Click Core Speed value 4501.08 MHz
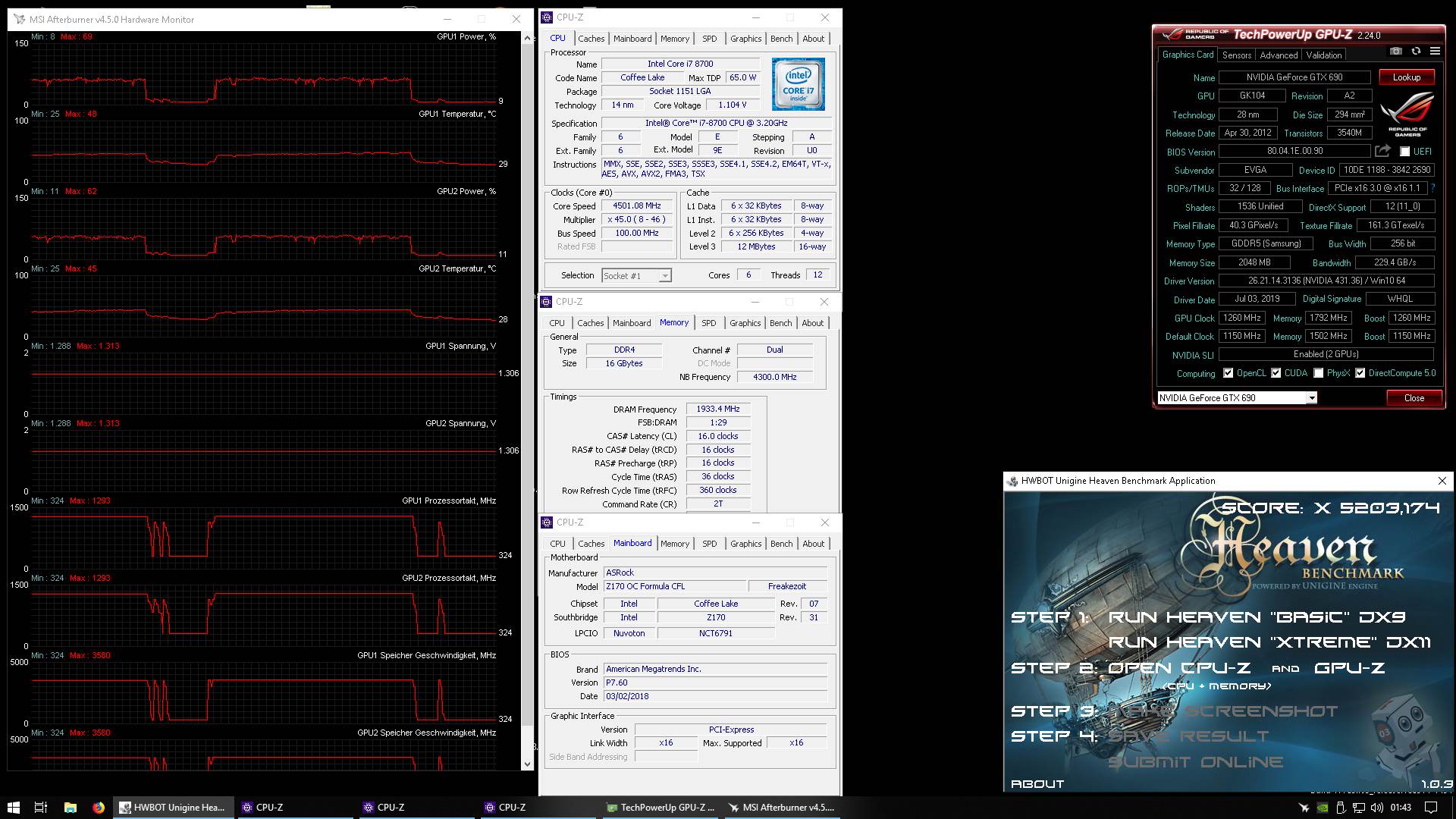Image resolution: width=1456 pixels, height=819 pixels. [637, 206]
